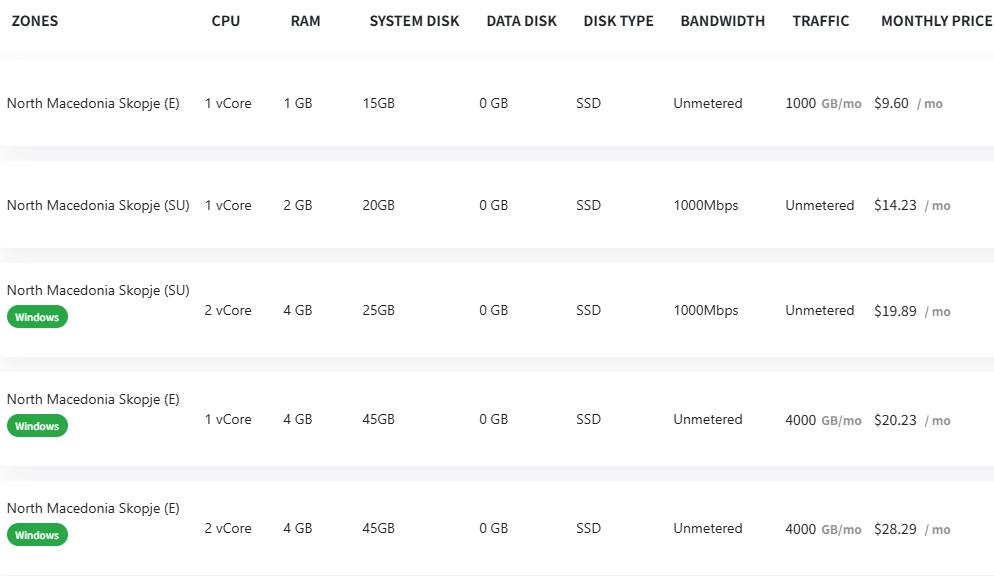This screenshot has height=576, width=994.
Task: Click the DATA DISK column header
Action: (521, 21)
